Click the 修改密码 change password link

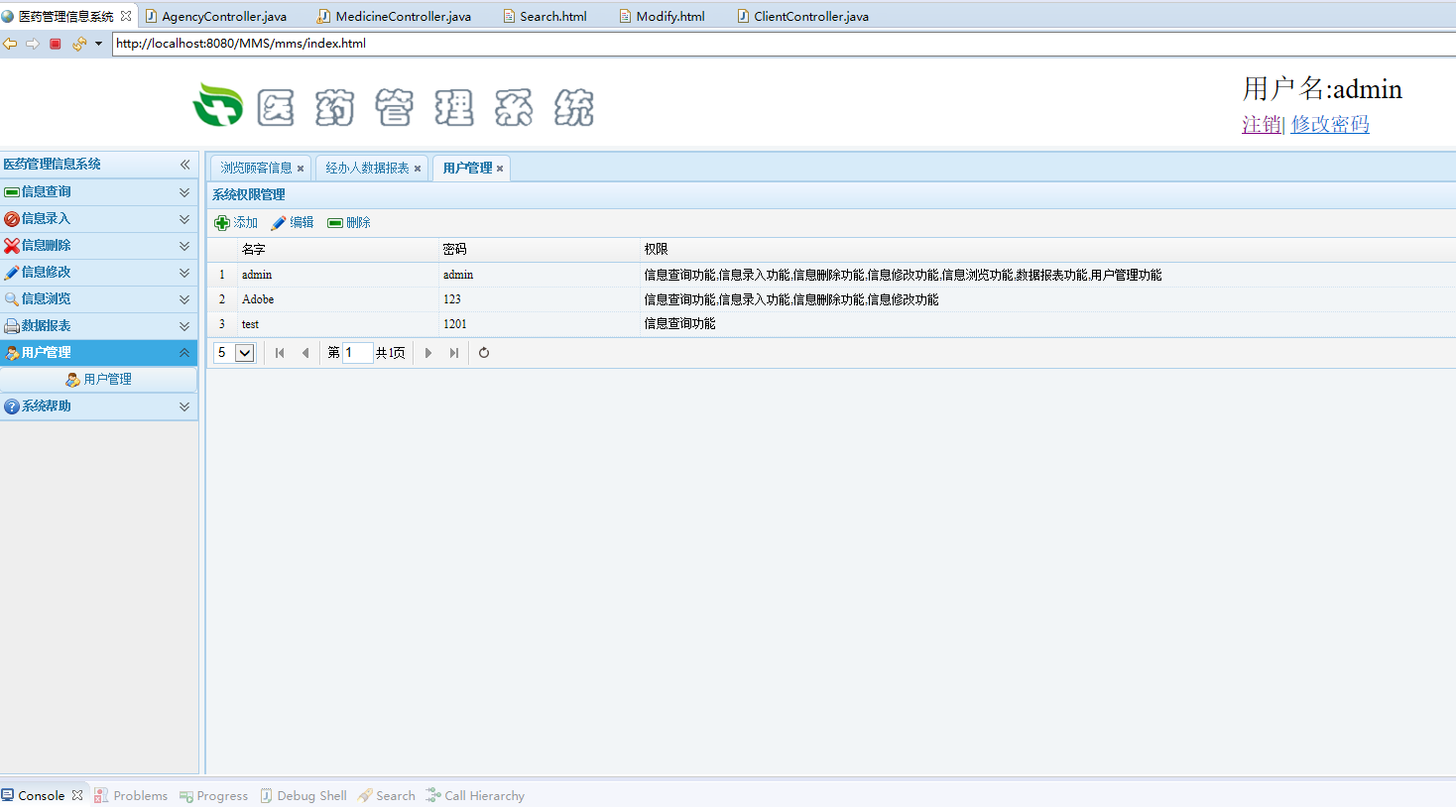(1329, 125)
